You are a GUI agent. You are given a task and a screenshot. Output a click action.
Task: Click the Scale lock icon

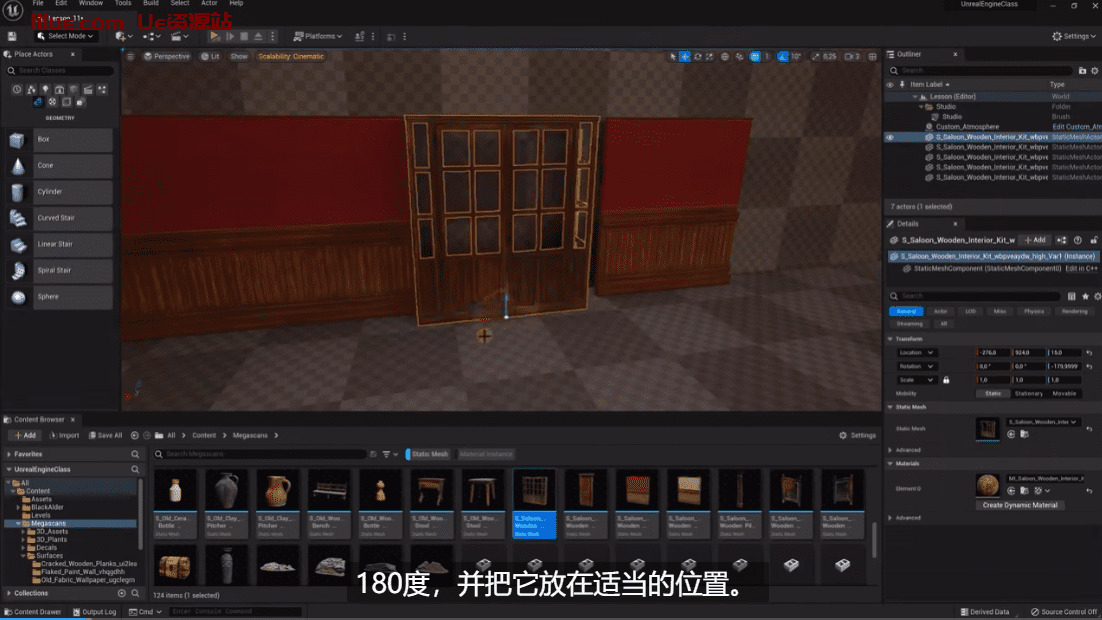pos(946,380)
